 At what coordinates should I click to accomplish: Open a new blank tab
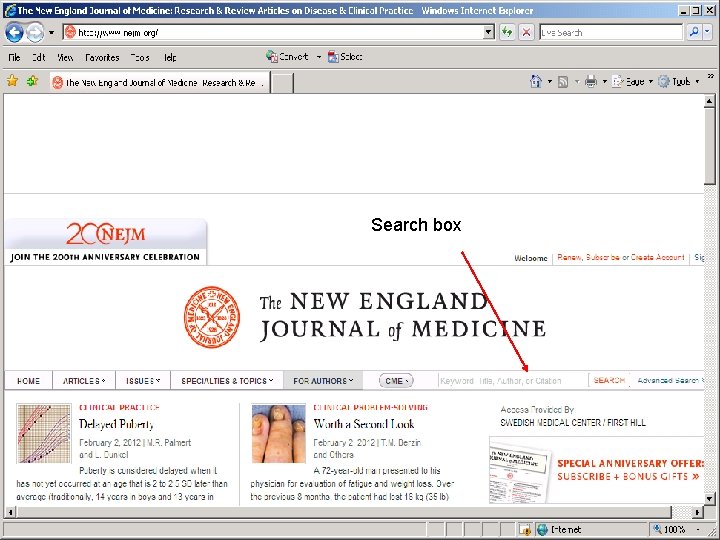(282, 83)
